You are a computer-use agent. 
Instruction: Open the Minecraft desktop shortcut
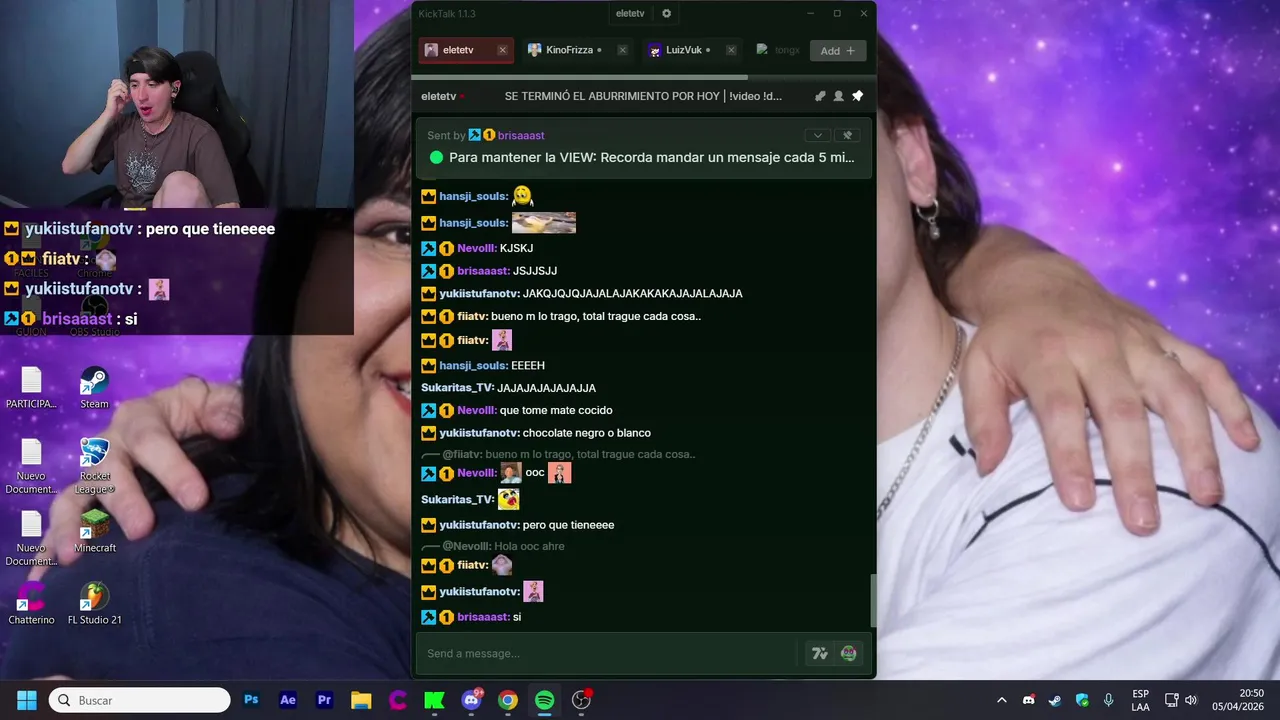point(95,532)
